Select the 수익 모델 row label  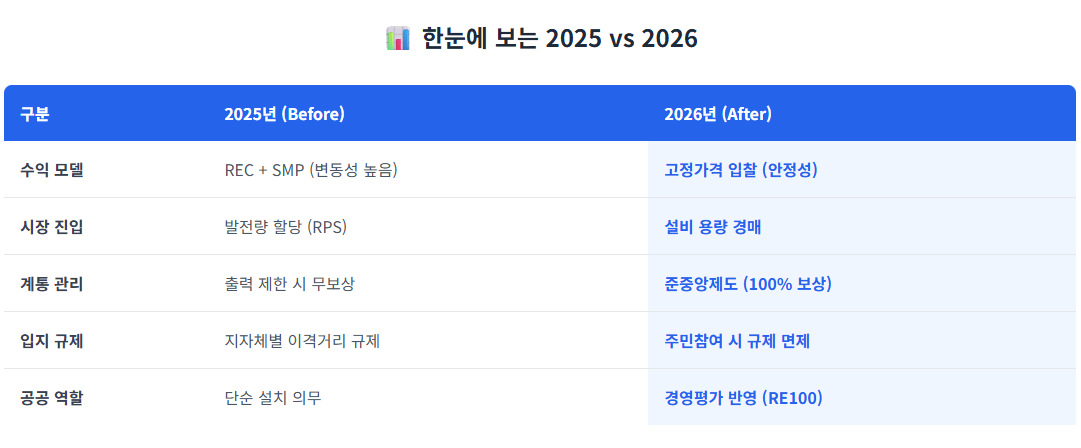pyautogui.click(x=52, y=170)
